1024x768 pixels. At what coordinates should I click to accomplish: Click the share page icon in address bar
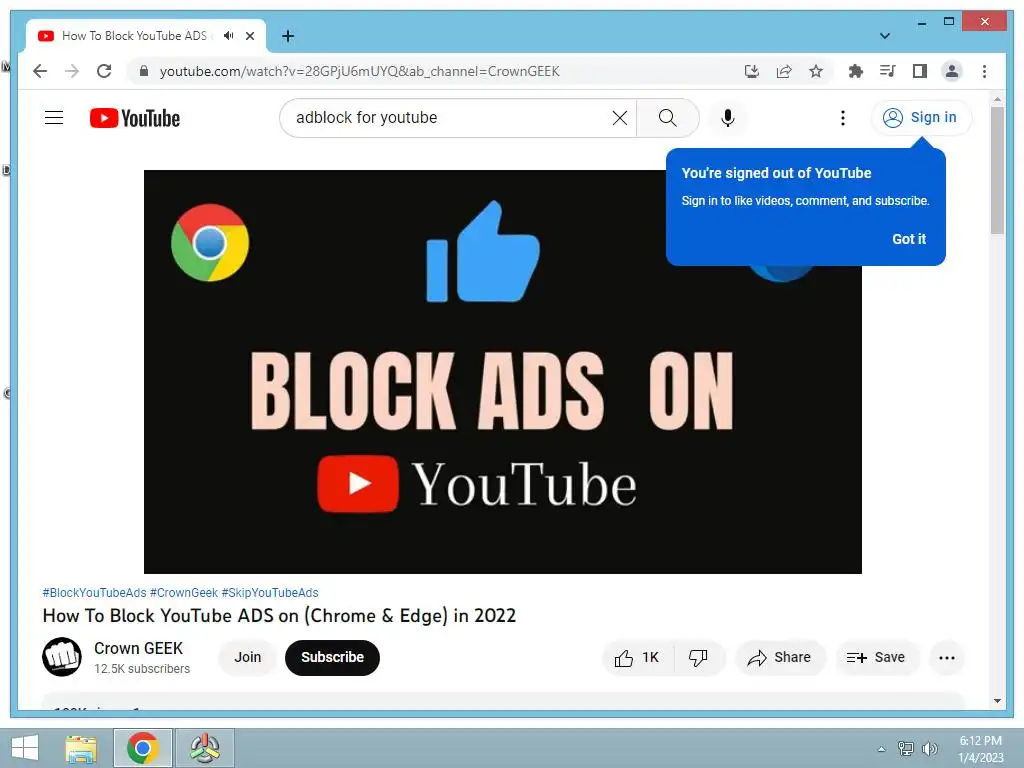[784, 71]
